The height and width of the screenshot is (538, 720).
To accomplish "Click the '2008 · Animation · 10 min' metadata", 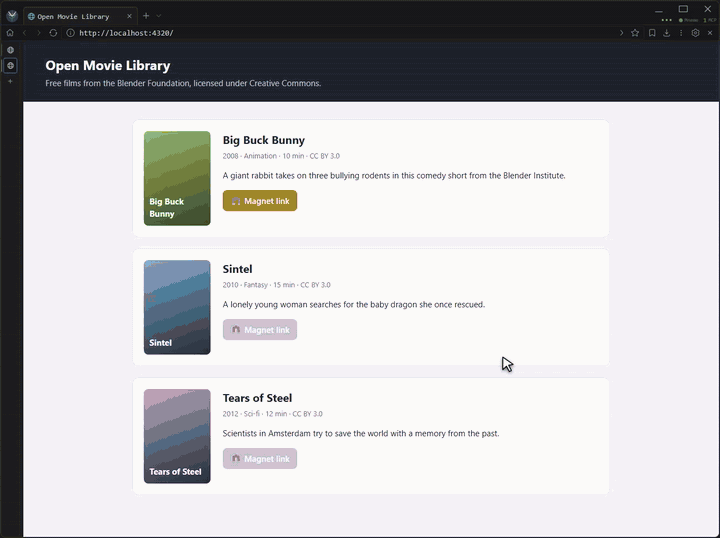I will tap(264, 156).
